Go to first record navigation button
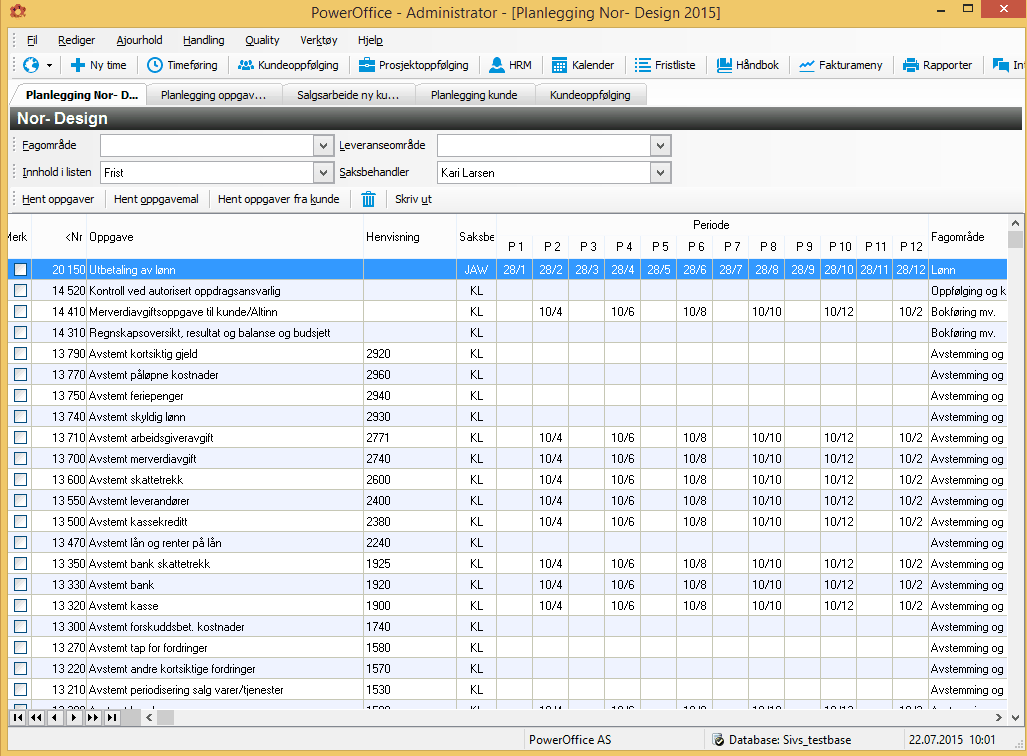The height and width of the screenshot is (756, 1027). [x=18, y=717]
